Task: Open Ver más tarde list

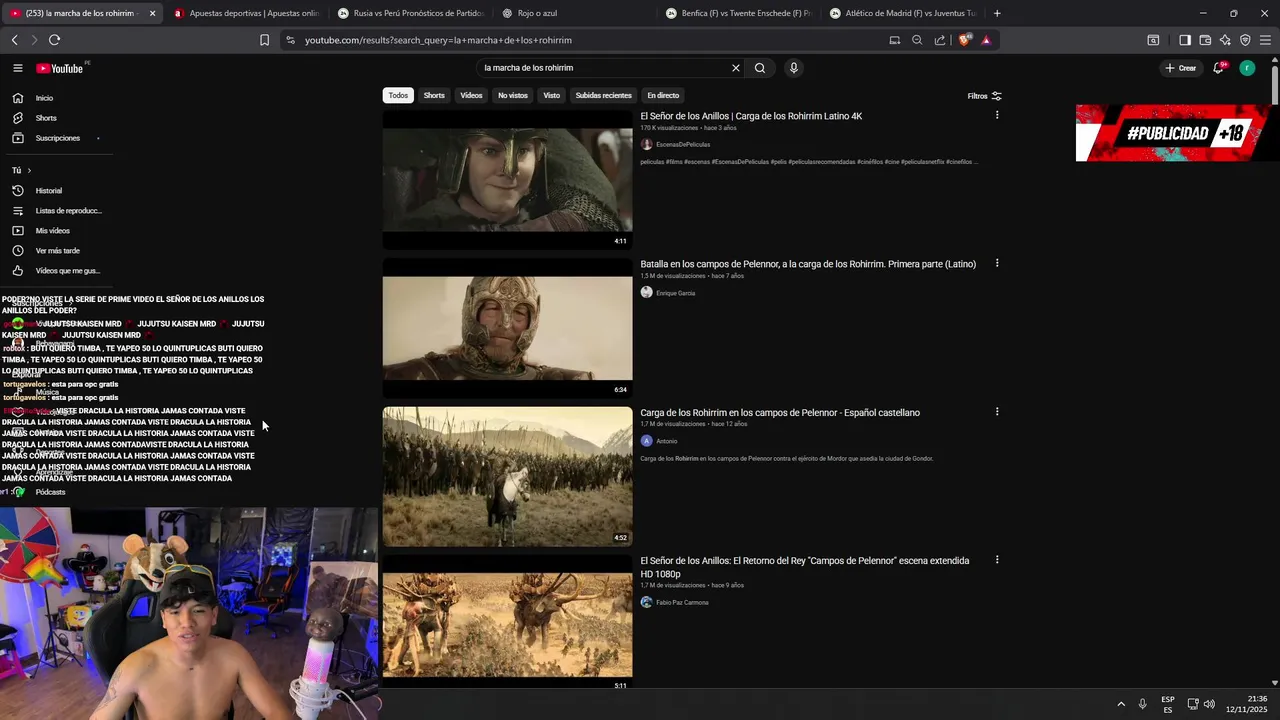Action: click(57, 251)
